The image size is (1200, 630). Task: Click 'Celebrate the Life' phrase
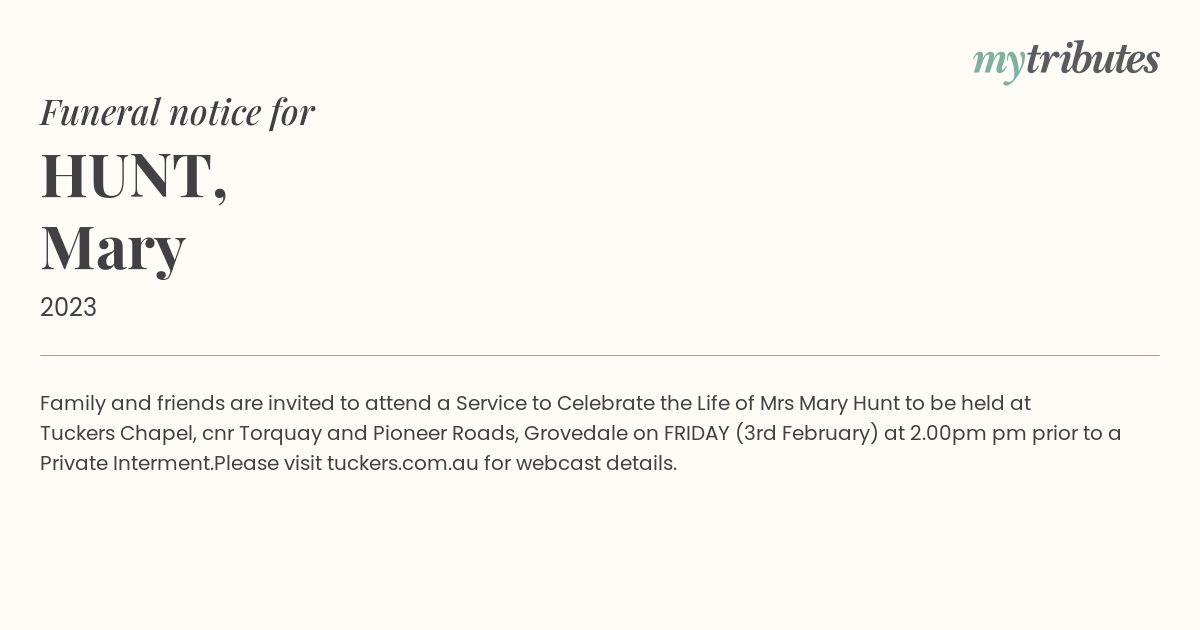645,403
